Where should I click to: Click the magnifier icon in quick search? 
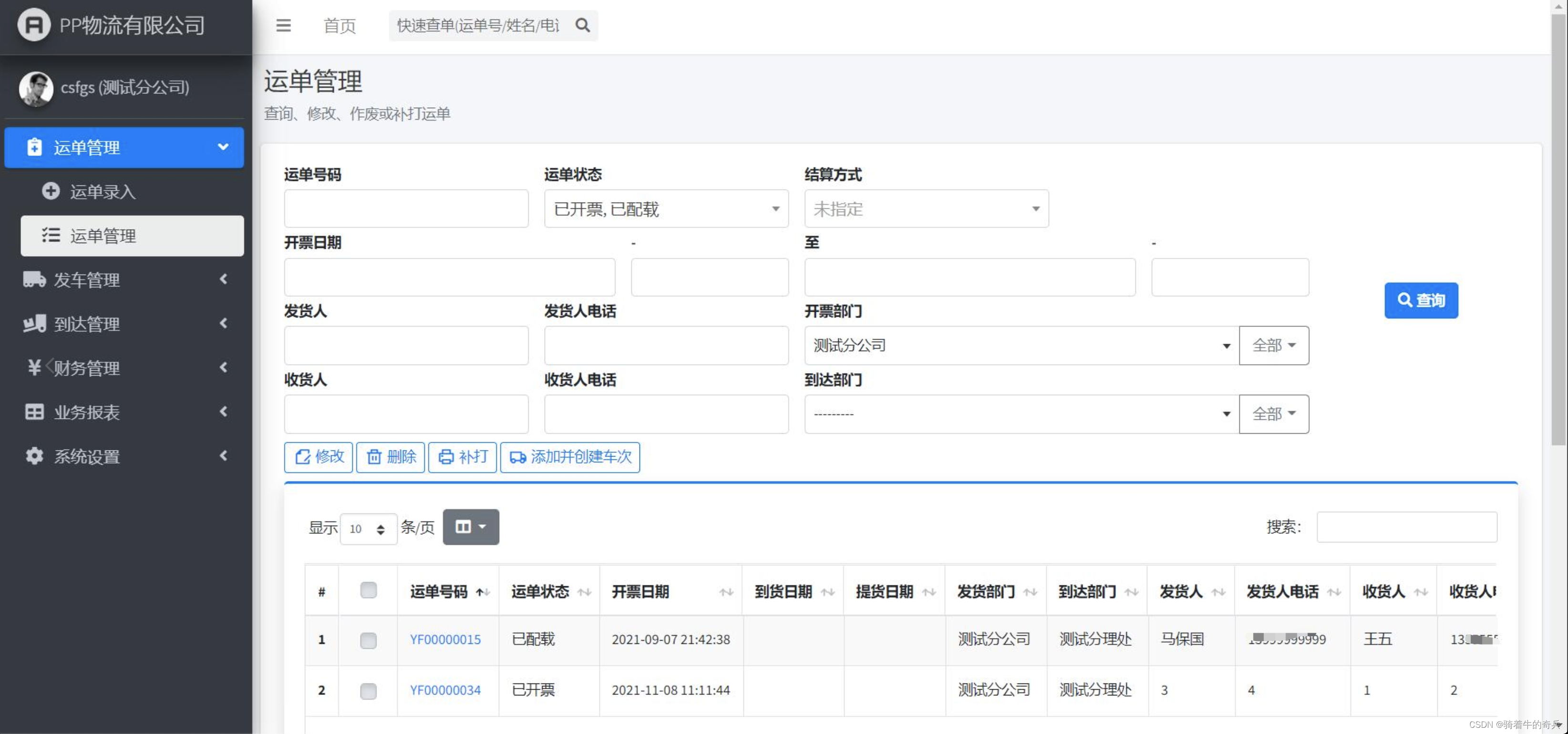[x=583, y=26]
